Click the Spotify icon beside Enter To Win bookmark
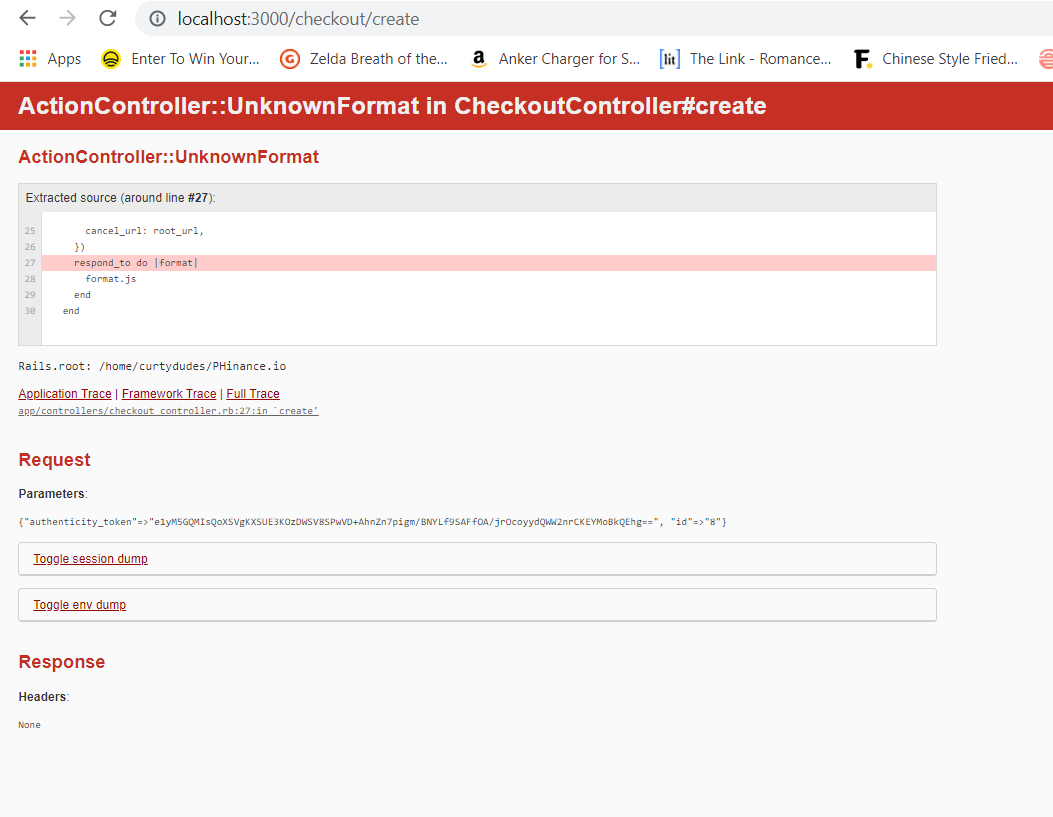 (110, 58)
